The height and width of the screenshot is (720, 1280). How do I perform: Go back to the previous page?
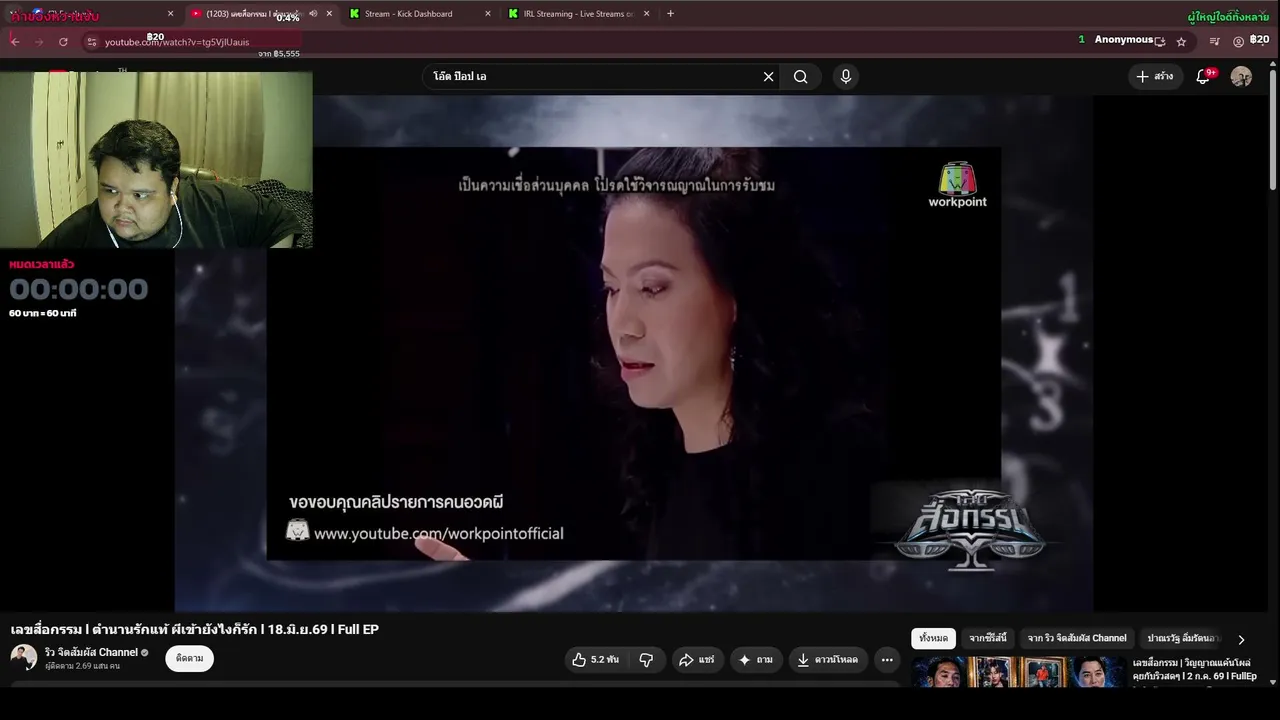pyautogui.click(x=15, y=42)
